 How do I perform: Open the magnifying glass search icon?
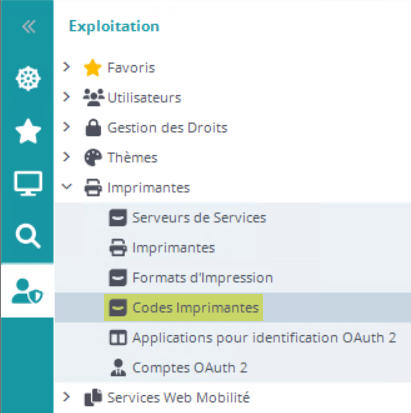point(28,236)
